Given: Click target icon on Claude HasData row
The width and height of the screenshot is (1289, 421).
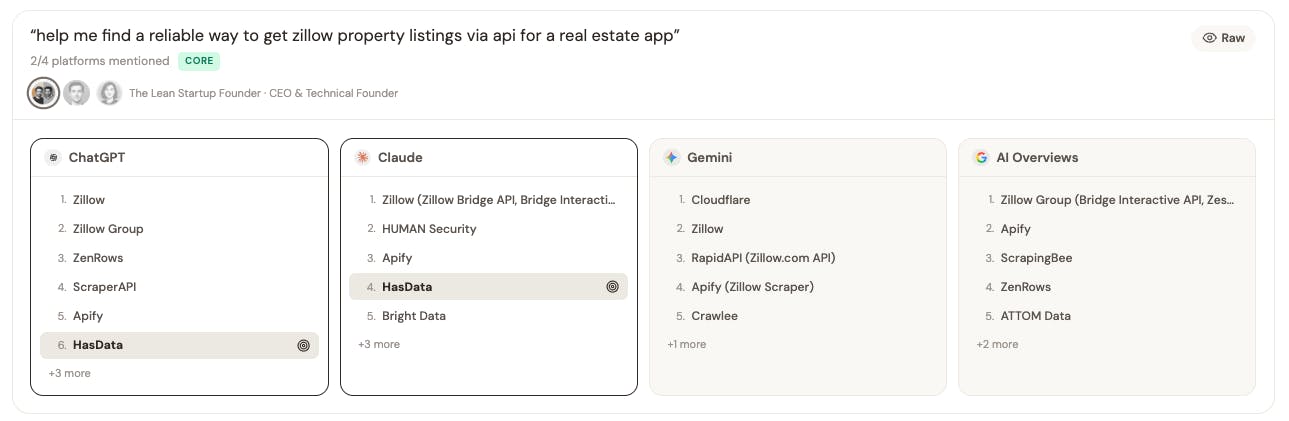Looking at the screenshot, I should 613,288.
